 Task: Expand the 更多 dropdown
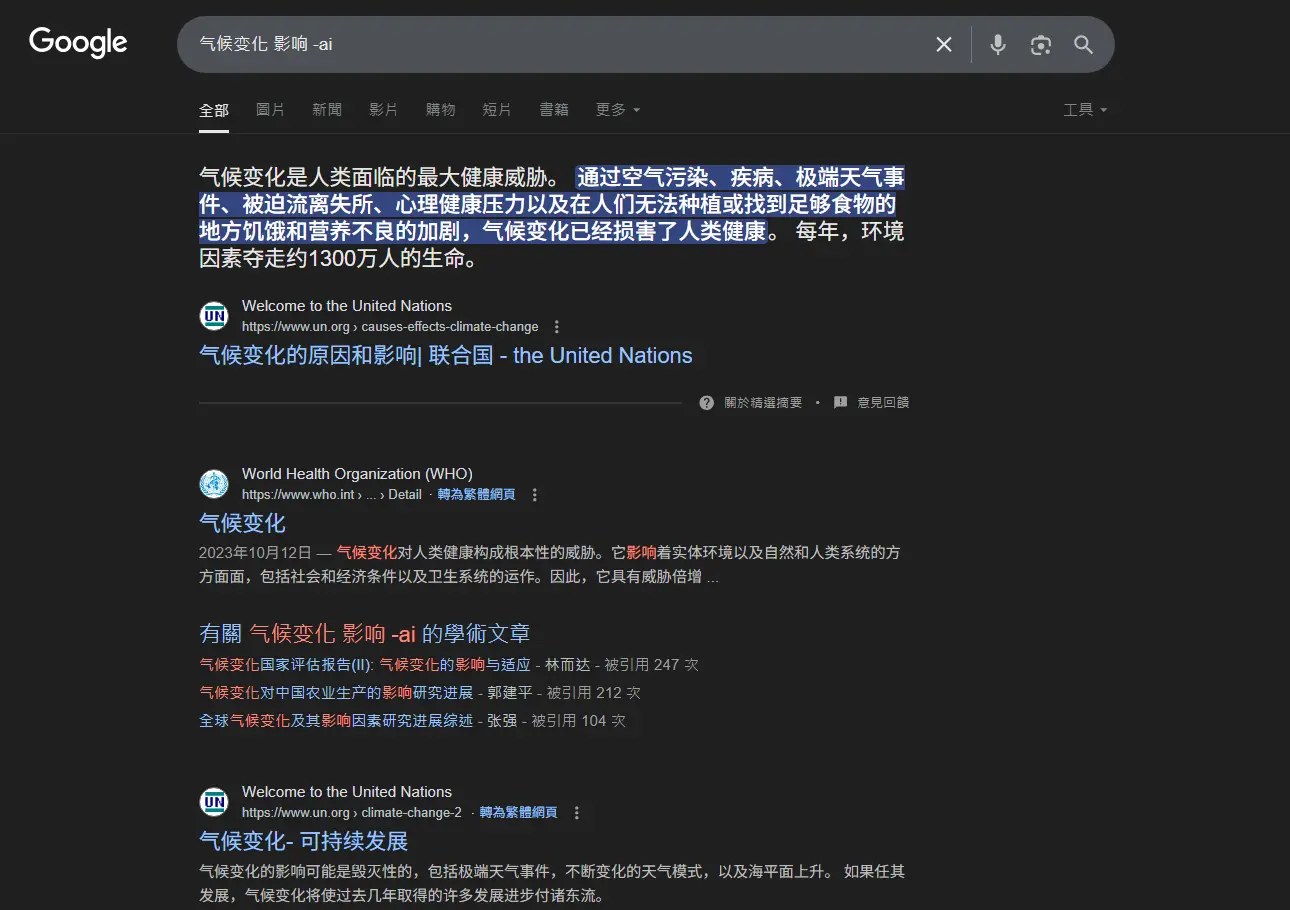pos(618,110)
